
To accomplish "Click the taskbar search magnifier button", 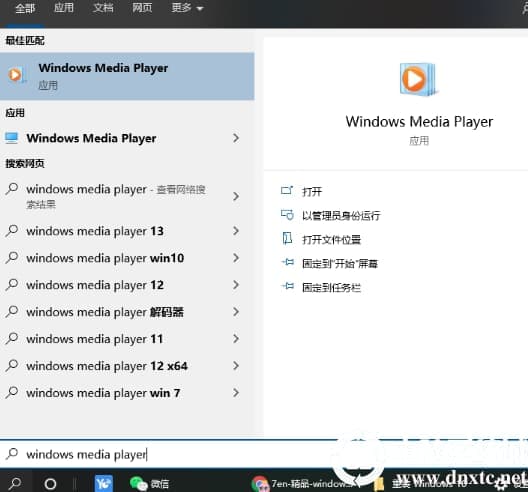I will pos(15,484).
